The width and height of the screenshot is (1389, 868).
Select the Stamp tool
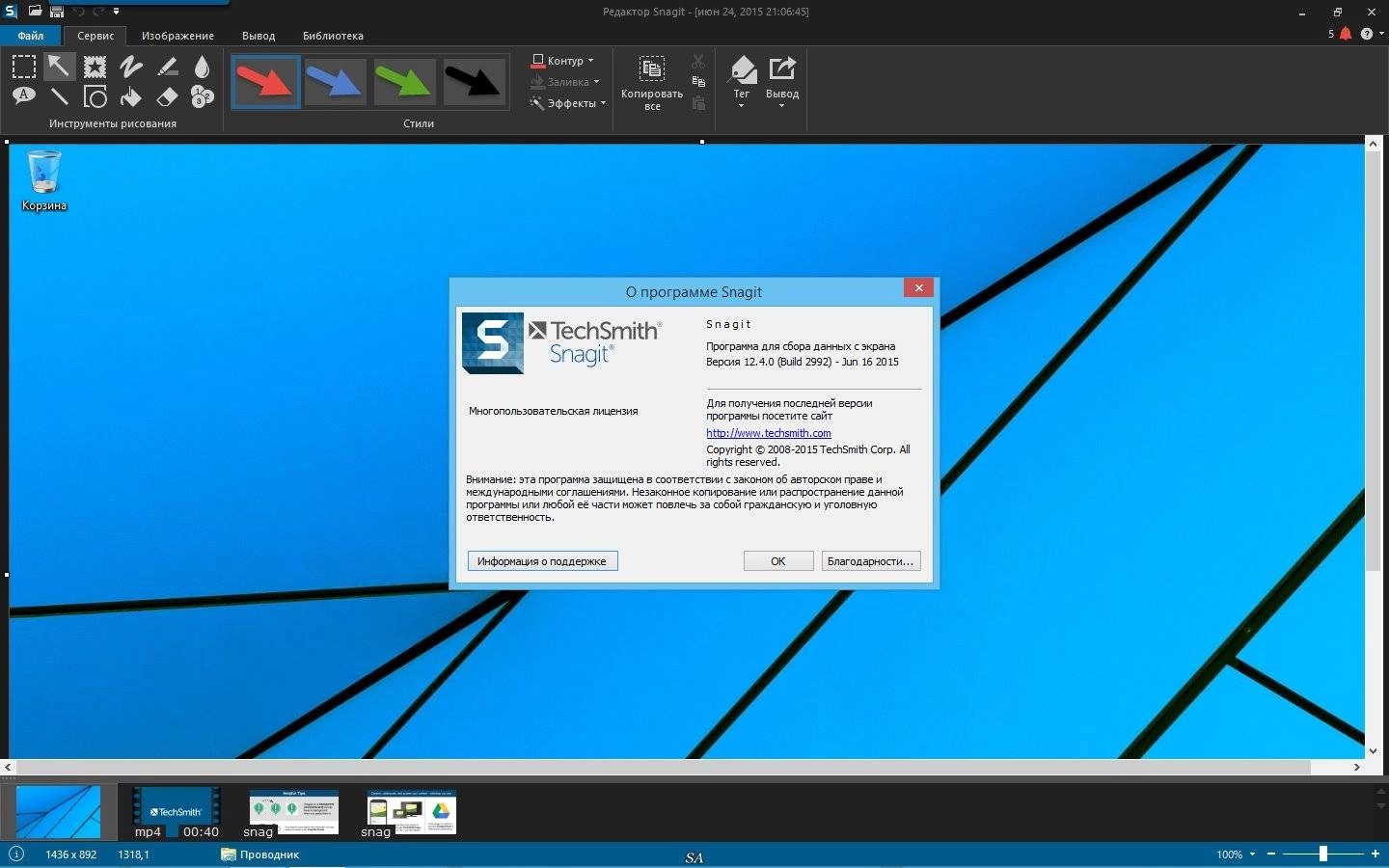pyautogui.click(x=95, y=66)
